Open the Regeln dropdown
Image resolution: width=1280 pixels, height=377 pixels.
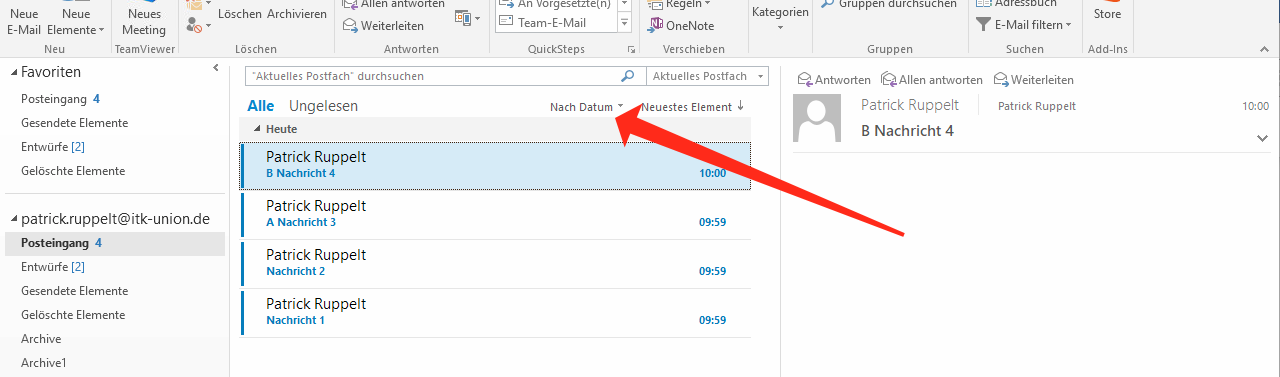[x=689, y=5]
